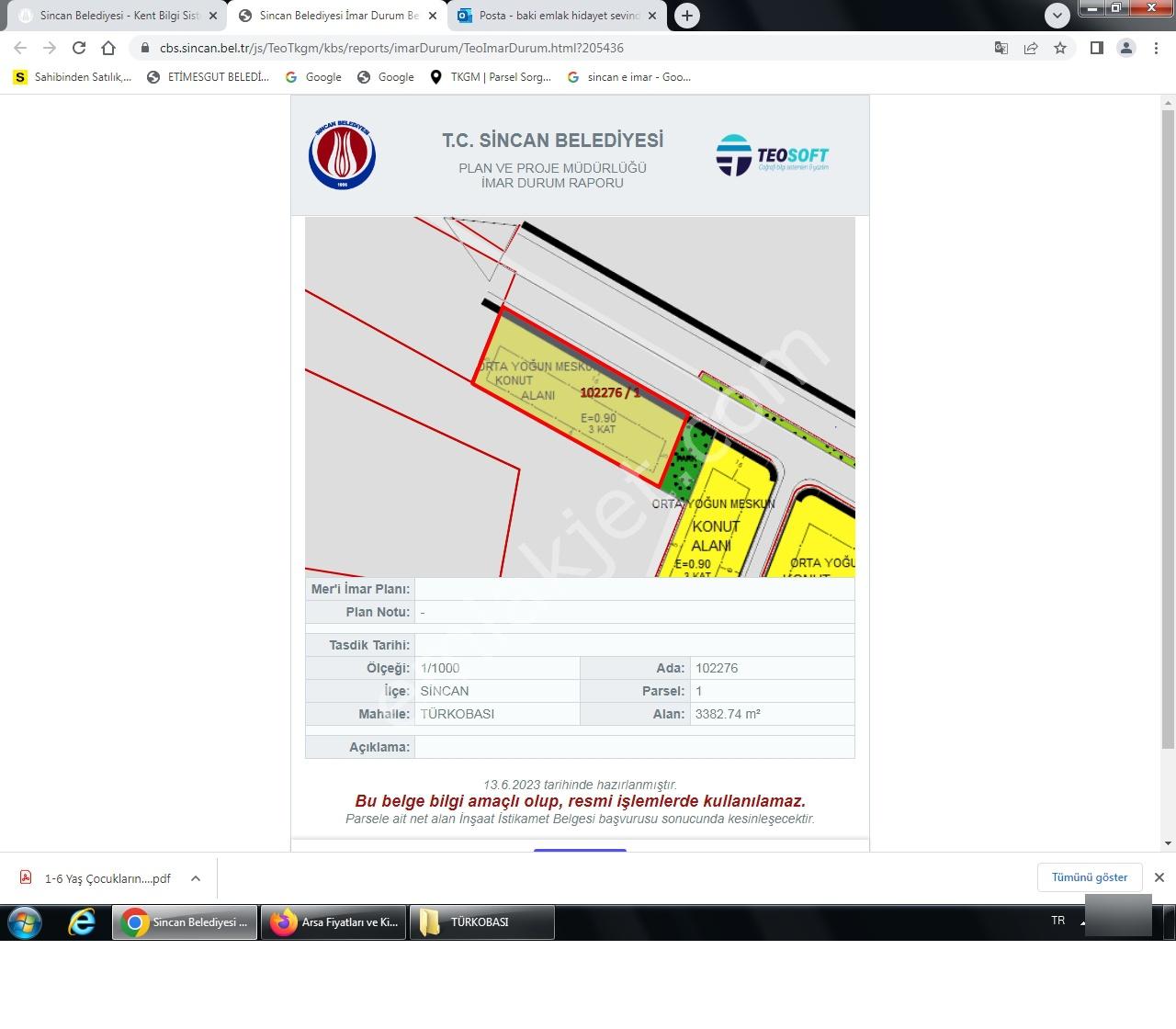Launch Internet Explorer from taskbar

(x=82, y=922)
